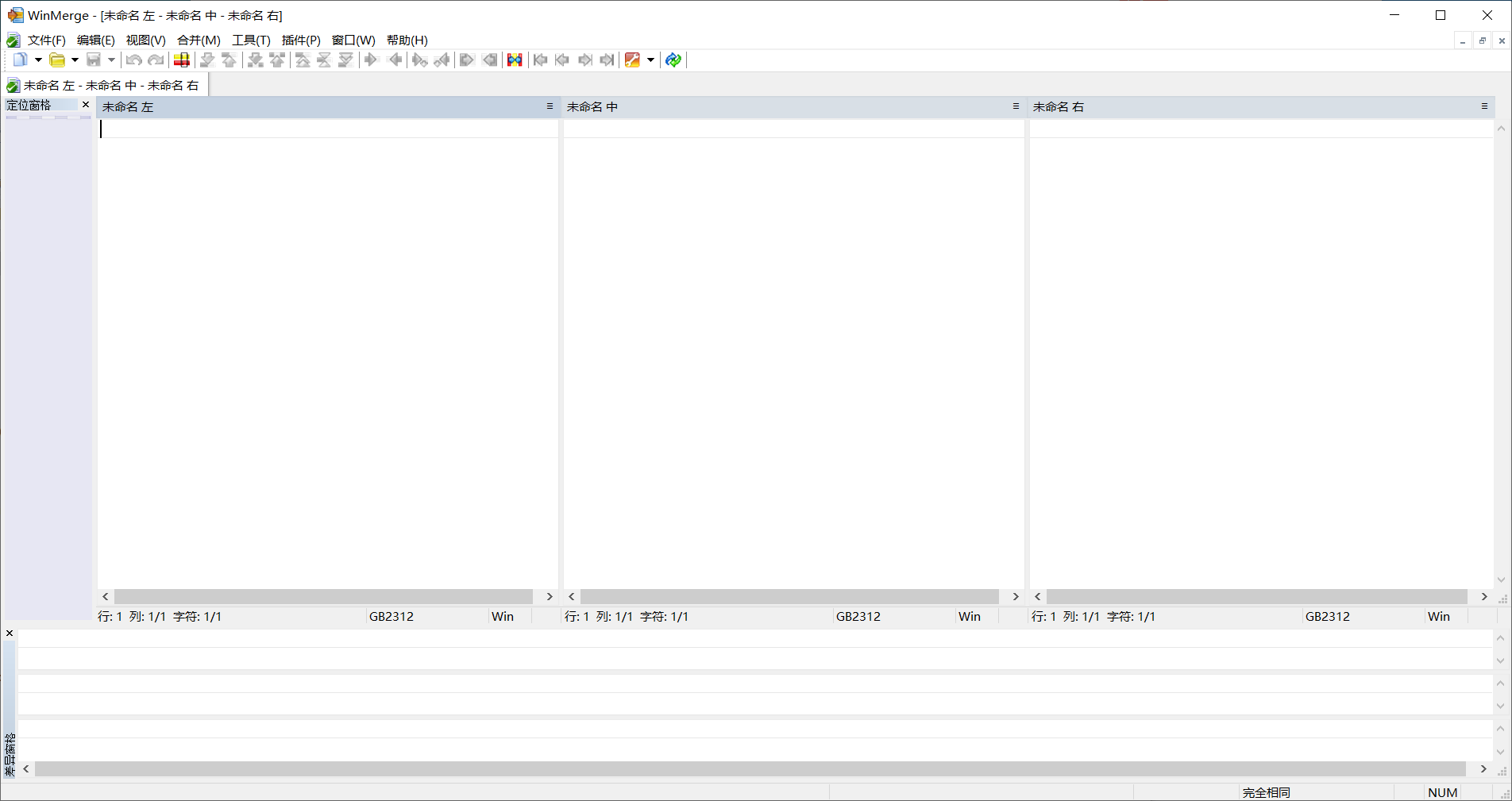Jump to First Difference icon

click(x=303, y=60)
